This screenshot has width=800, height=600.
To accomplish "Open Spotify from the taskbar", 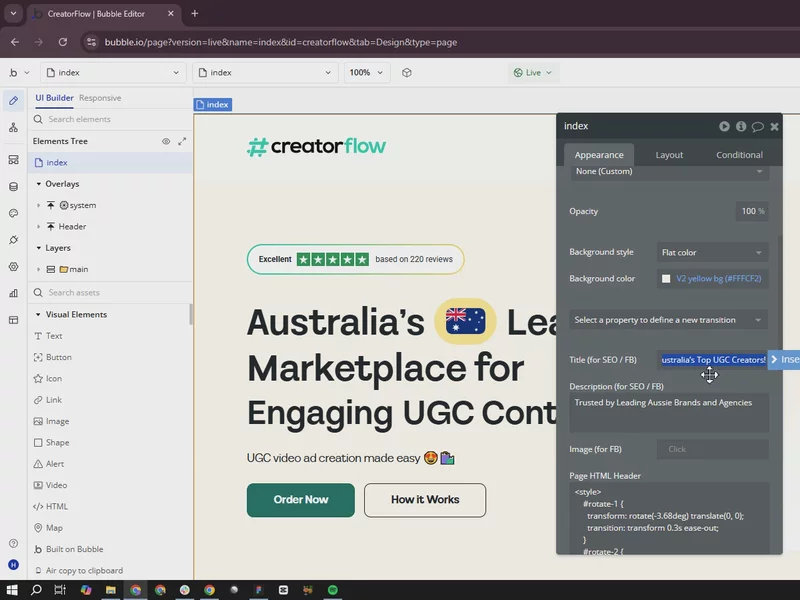I will point(333,590).
